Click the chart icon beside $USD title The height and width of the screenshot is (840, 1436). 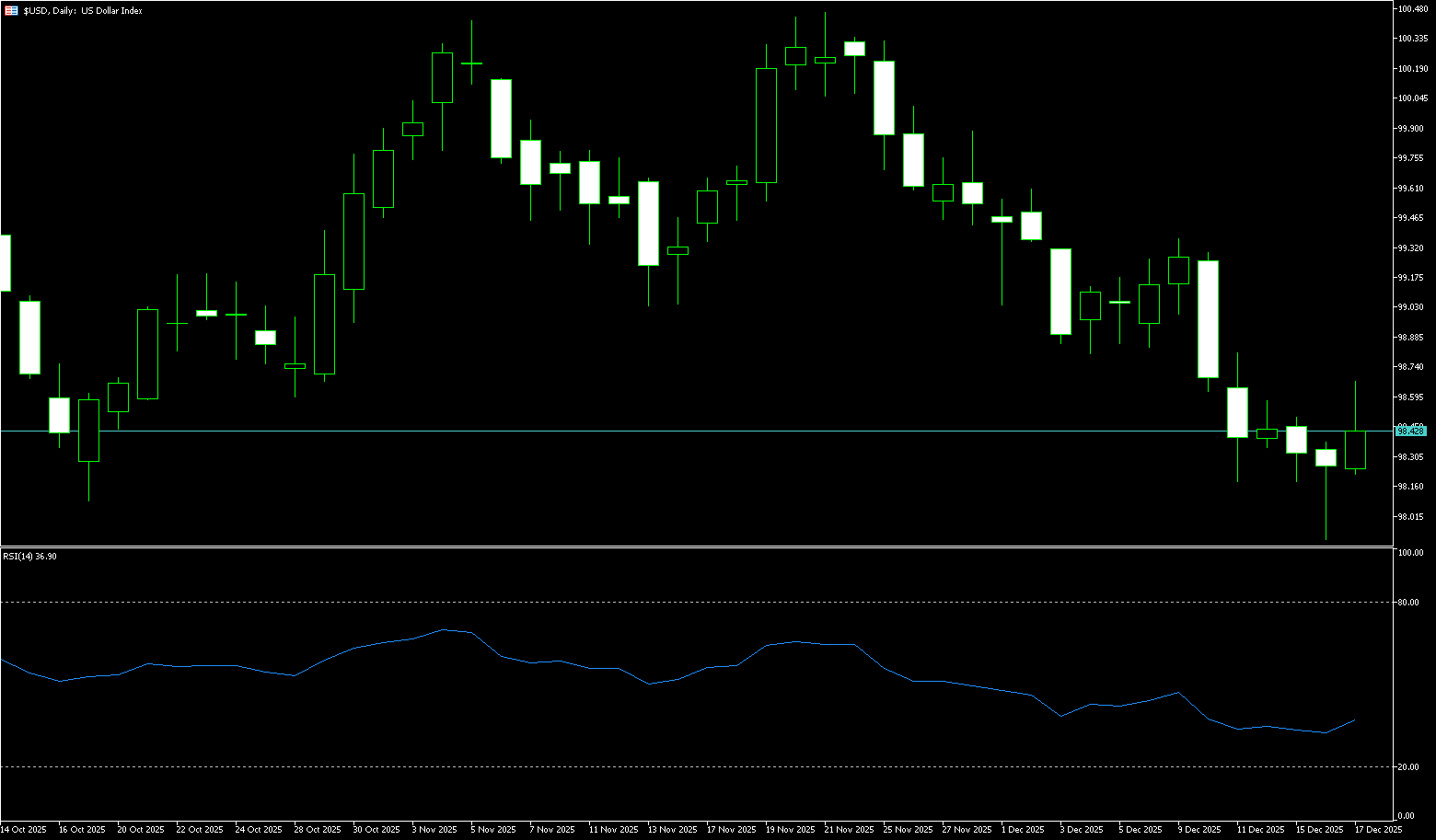click(11, 11)
